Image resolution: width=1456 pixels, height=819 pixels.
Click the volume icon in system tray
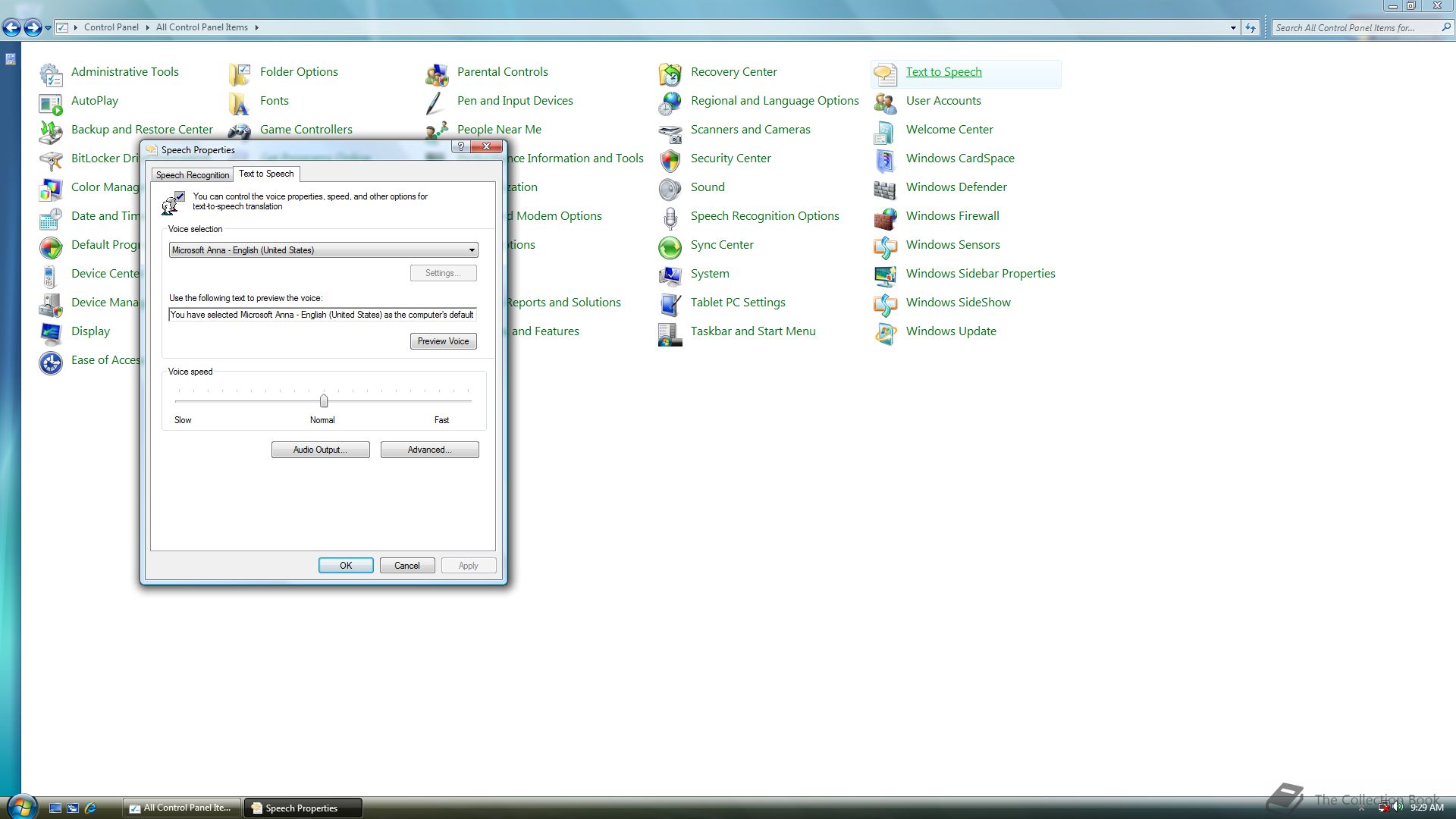click(1398, 808)
